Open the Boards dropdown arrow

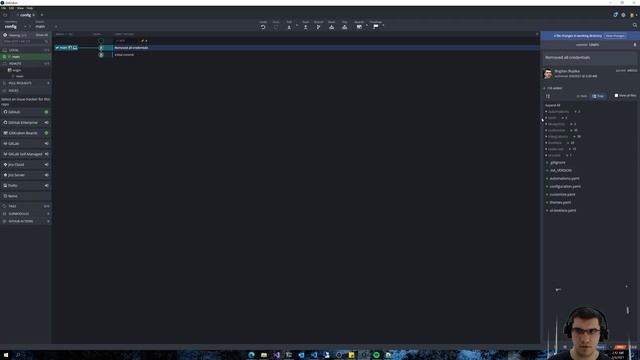(x=367, y=26)
